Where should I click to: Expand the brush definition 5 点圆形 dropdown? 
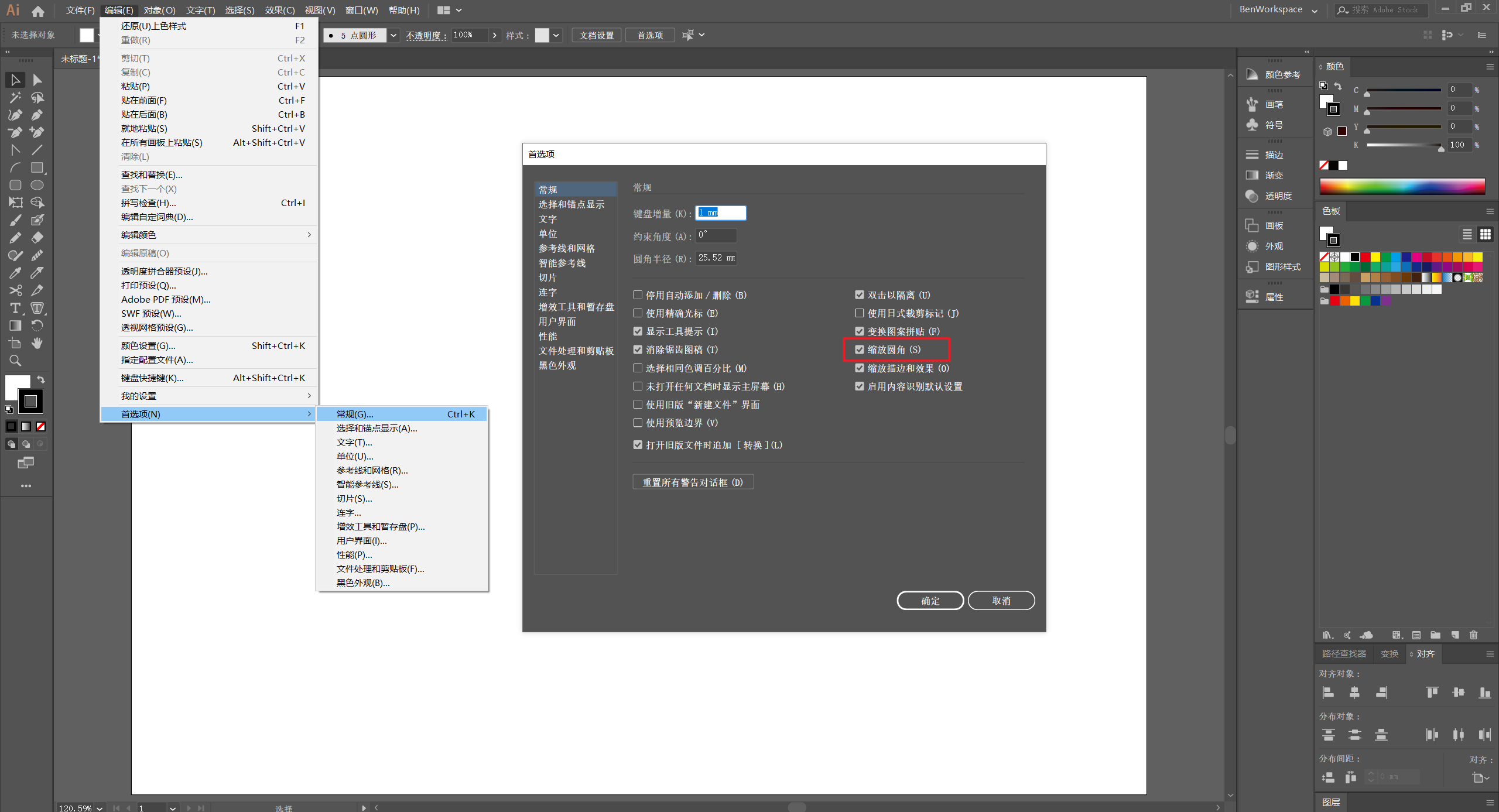393,35
